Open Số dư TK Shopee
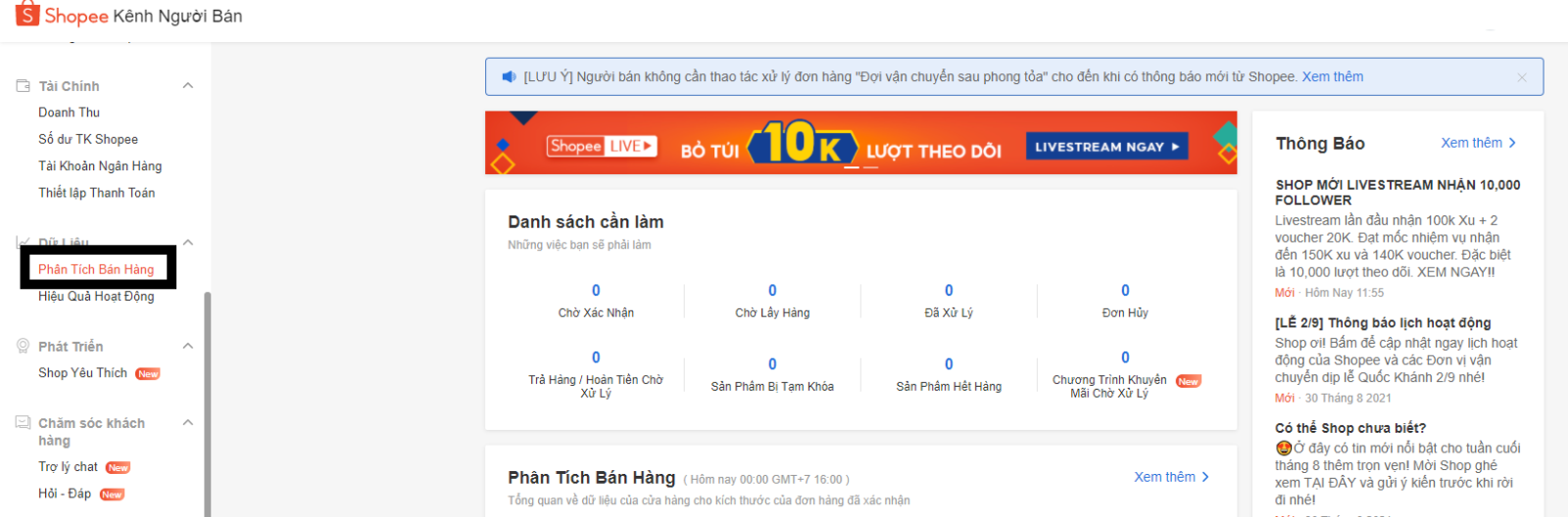The width and height of the screenshot is (1568, 517). coord(88,139)
